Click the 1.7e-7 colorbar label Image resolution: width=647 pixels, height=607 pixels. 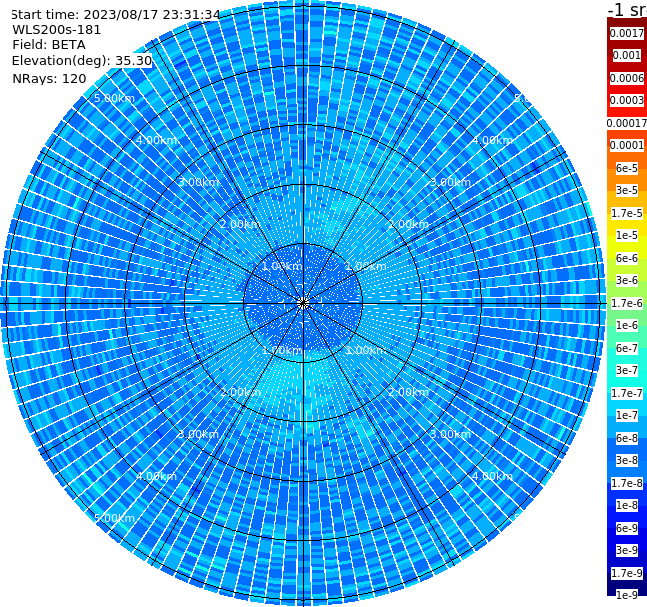tap(627, 393)
